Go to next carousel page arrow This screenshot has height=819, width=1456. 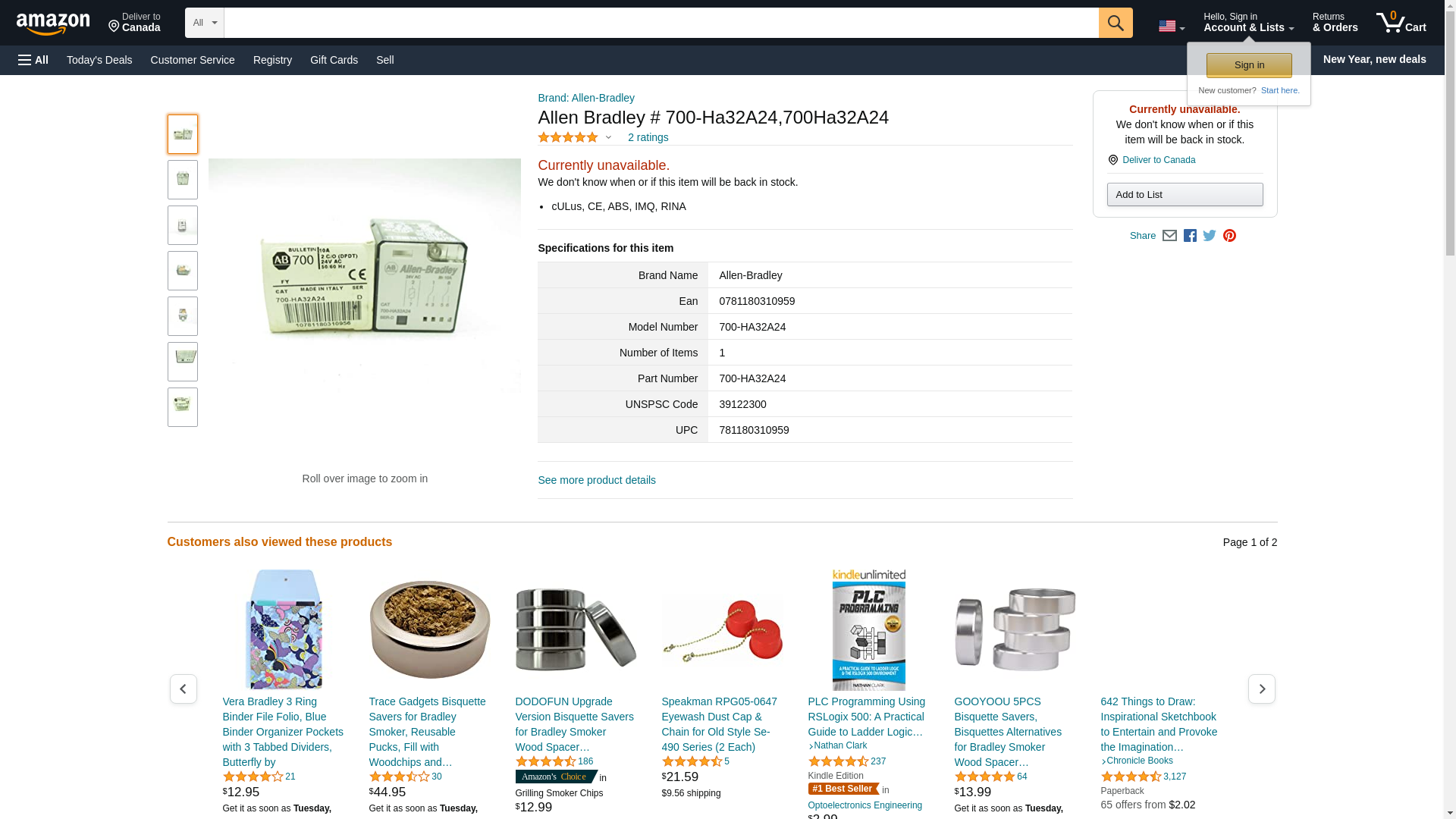[x=1262, y=689]
